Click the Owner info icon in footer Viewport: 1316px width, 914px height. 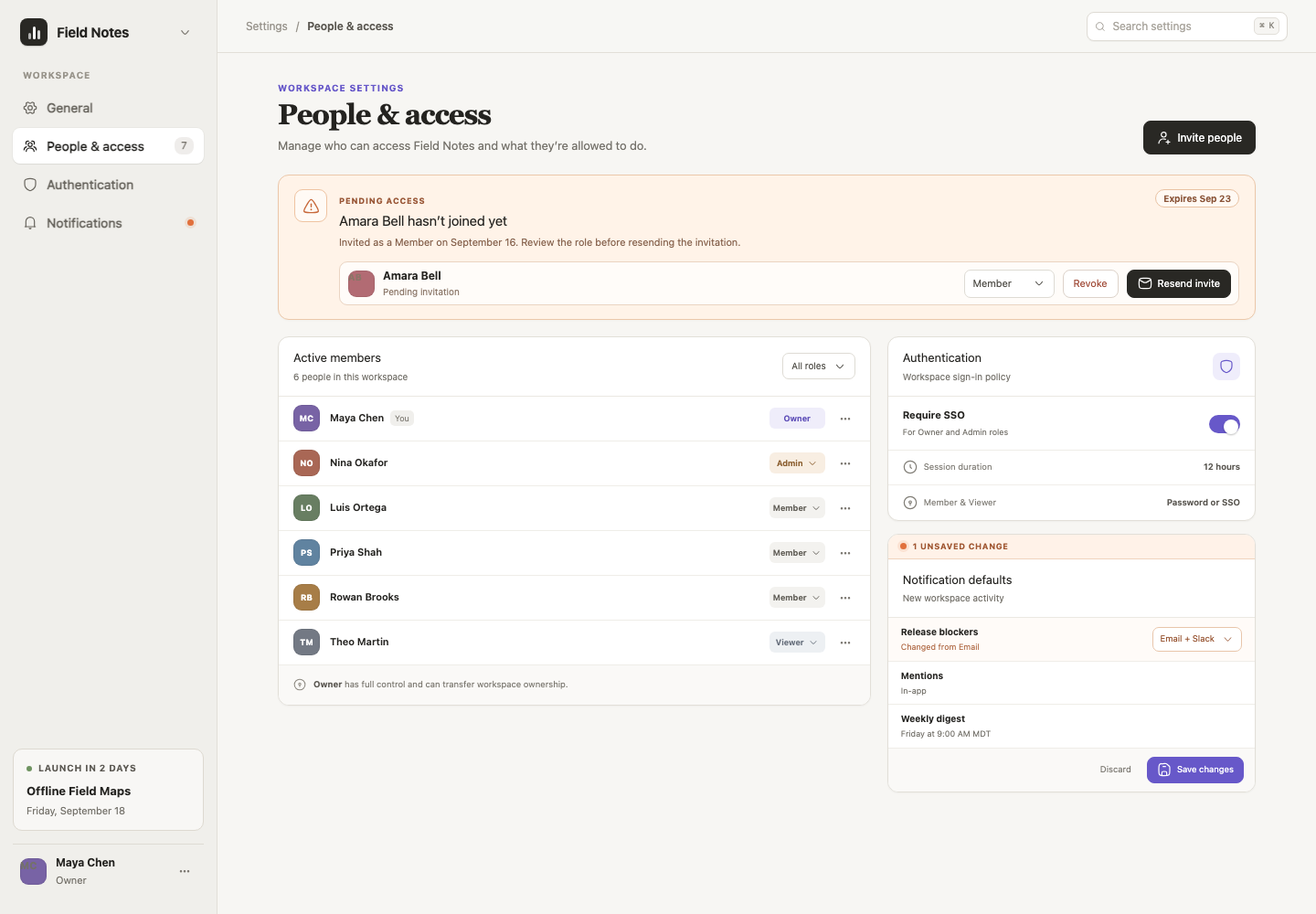click(x=300, y=685)
